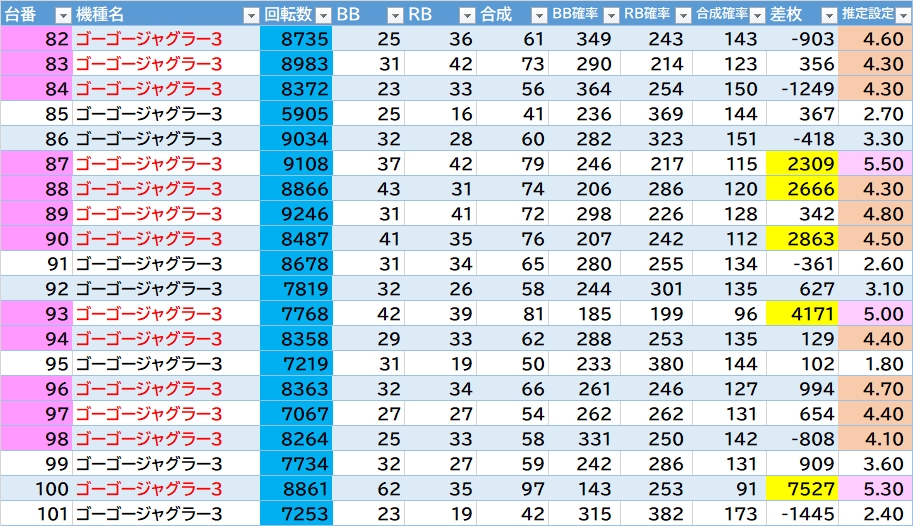This screenshot has width=913, height=526.
Task: Click BB確率 value 364
Action: tap(584, 89)
